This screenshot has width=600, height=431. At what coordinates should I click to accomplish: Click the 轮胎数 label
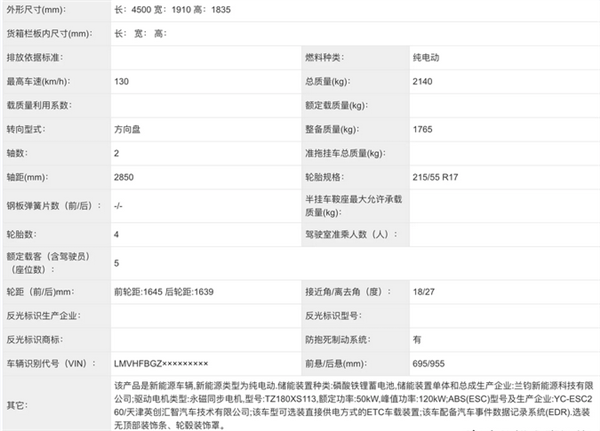(x=21, y=235)
